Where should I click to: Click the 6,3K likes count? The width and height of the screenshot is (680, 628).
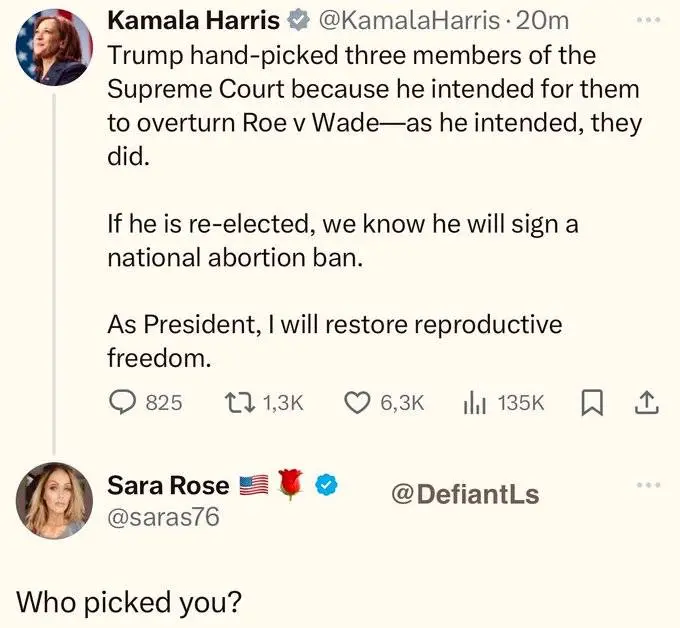(403, 403)
